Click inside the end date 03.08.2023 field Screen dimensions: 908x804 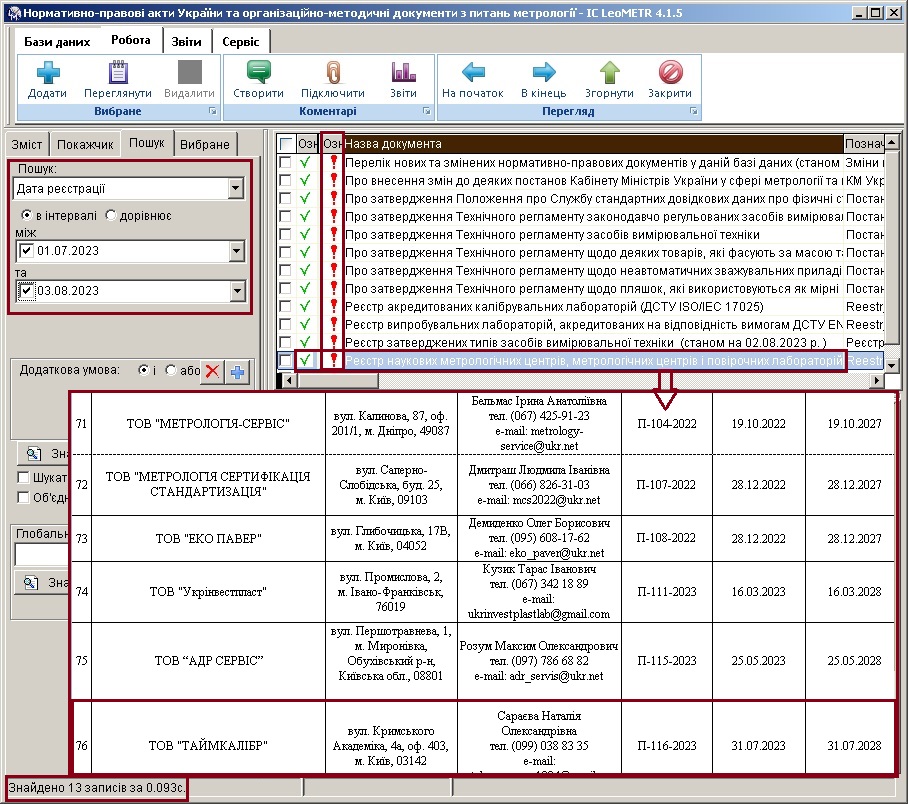pos(132,291)
